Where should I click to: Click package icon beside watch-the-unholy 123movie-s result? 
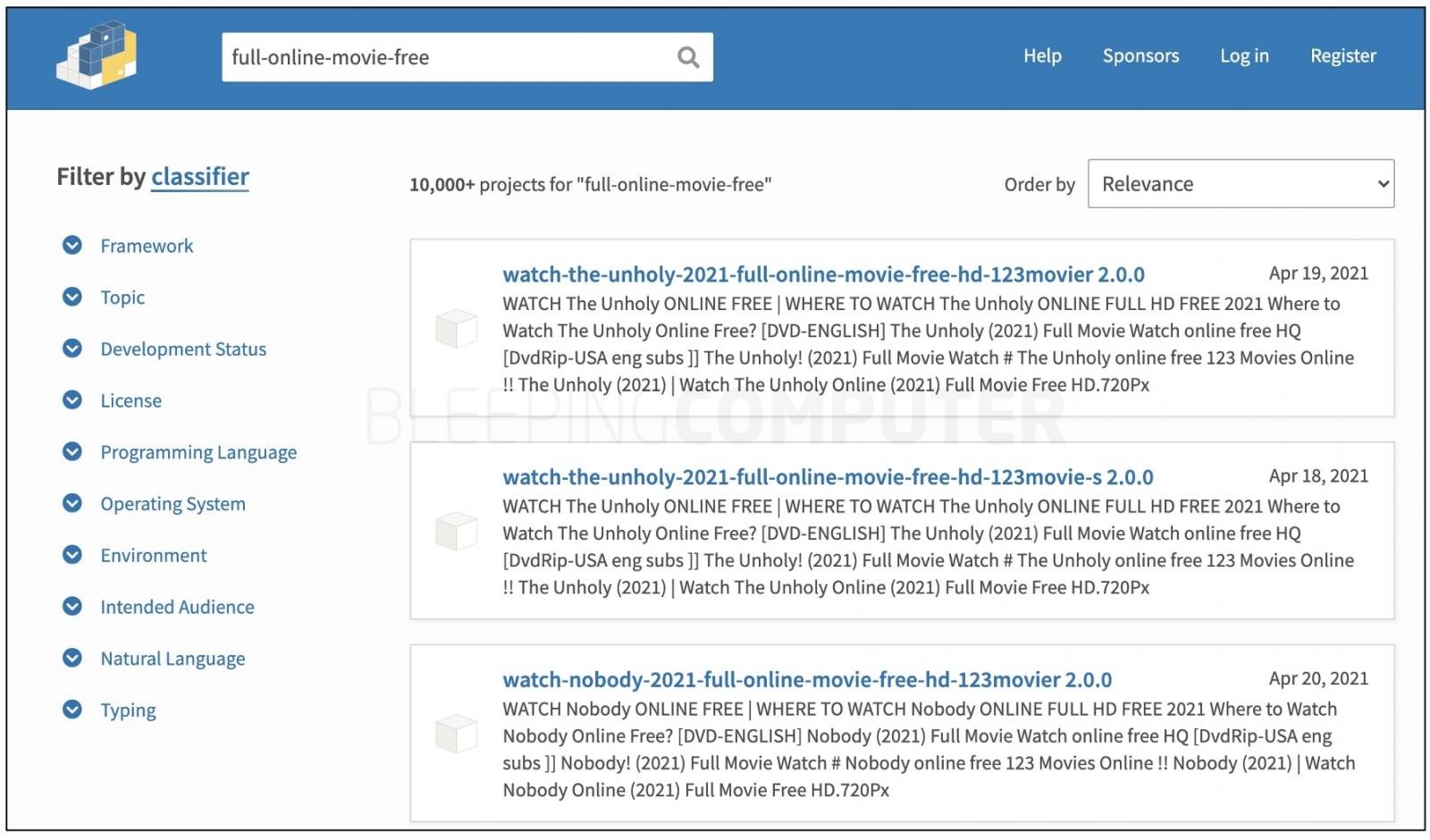pyautogui.click(x=457, y=531)
